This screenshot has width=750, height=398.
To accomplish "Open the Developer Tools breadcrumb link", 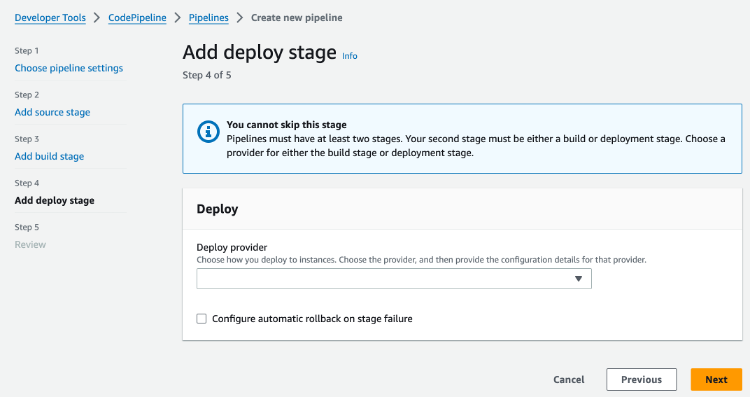I will coord(50,18).
